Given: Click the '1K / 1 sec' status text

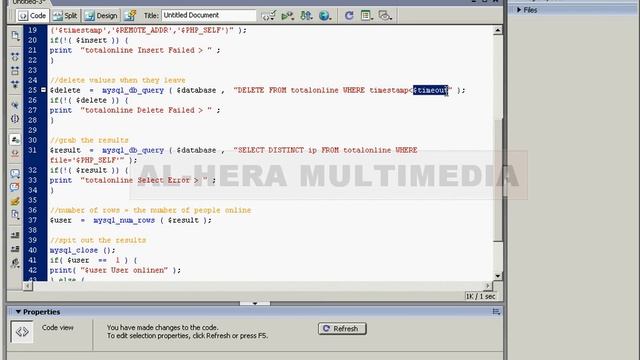Looking at the screenshot, I should [480, 296].
